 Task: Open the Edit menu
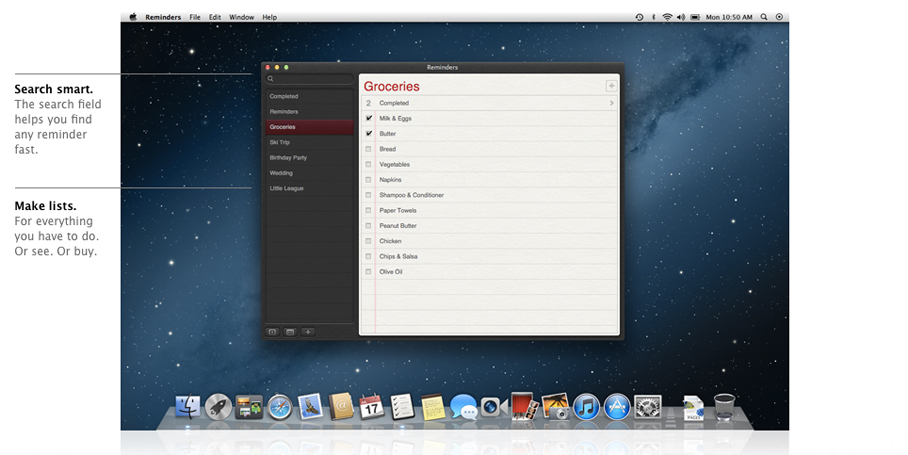215,17
